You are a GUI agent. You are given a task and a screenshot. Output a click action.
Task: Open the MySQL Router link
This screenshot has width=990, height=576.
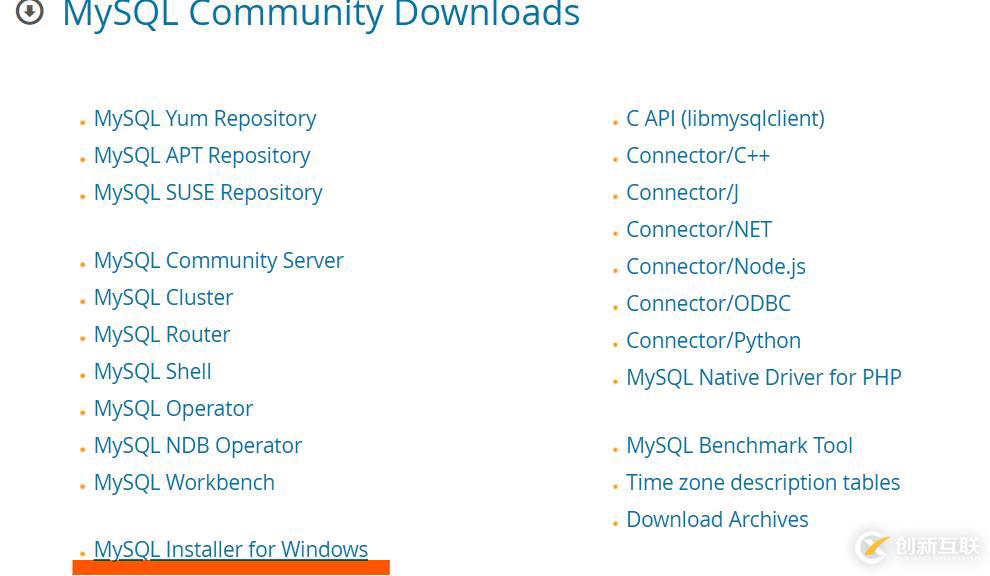(162, 335)
